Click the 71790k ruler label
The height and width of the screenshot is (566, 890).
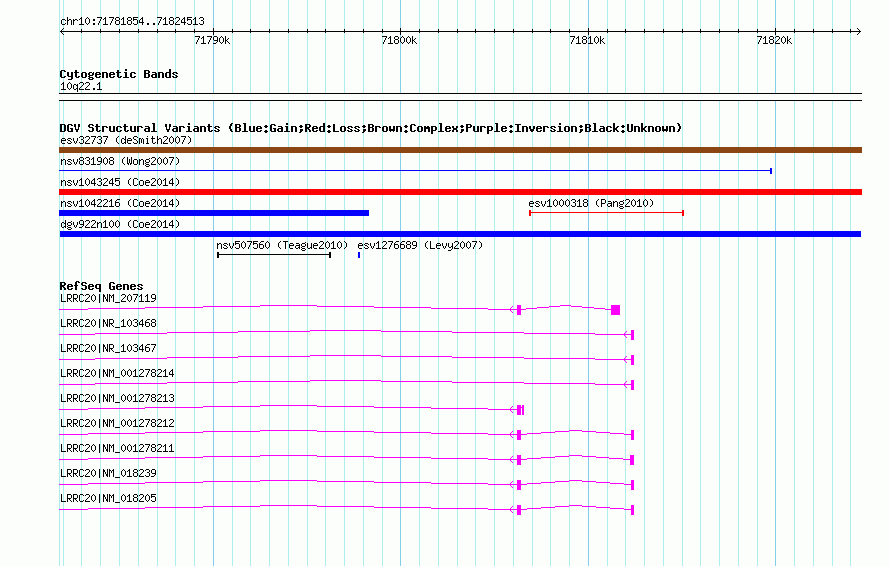(212, 40)
